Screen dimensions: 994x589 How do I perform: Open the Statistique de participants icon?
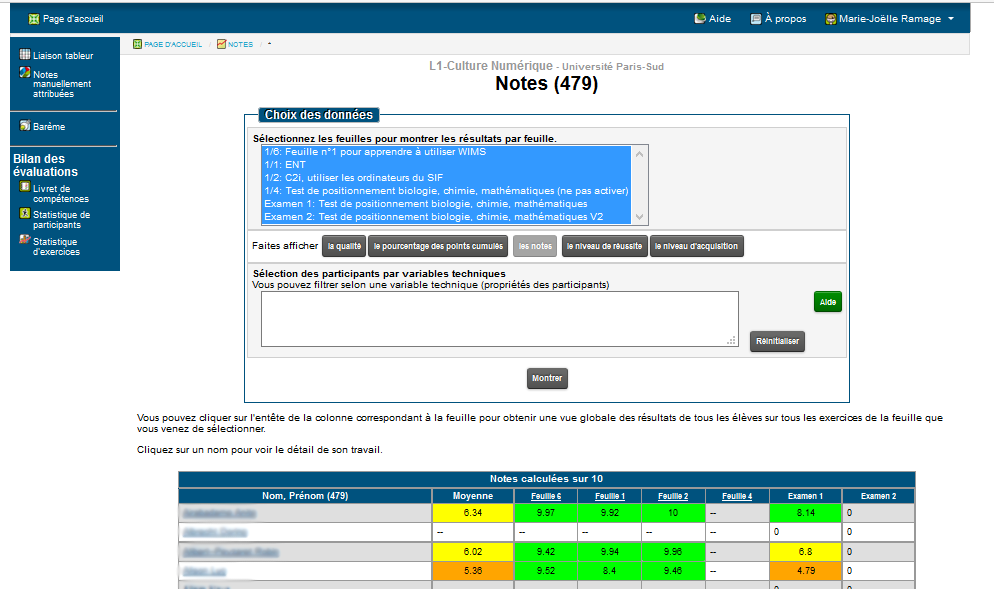pos(25,214)
